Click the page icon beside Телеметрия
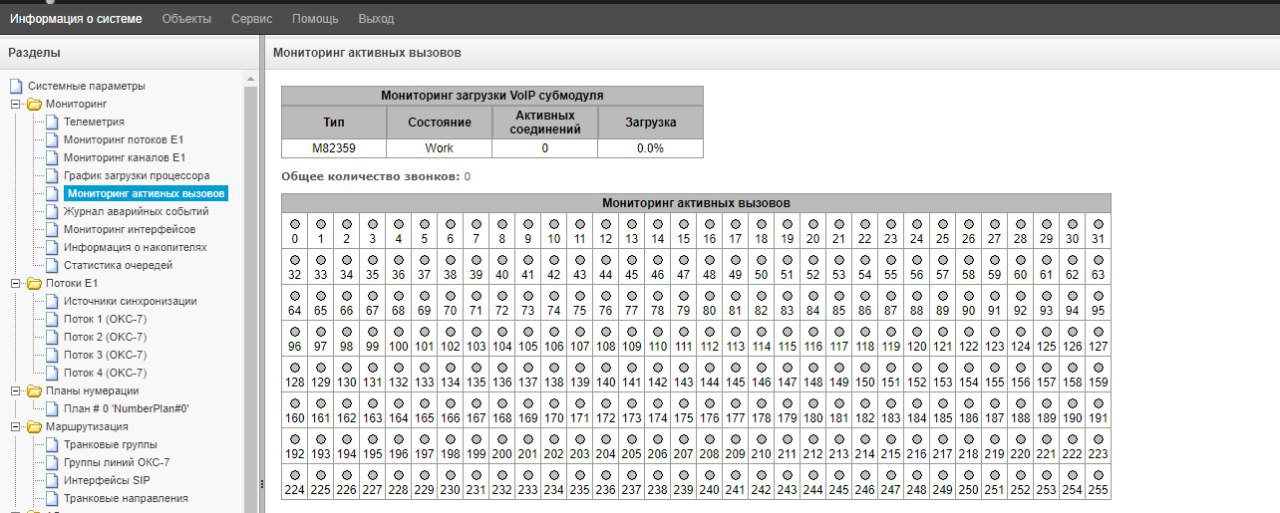The width and height of the screenshot is (1280, 513). coord(52,122)
